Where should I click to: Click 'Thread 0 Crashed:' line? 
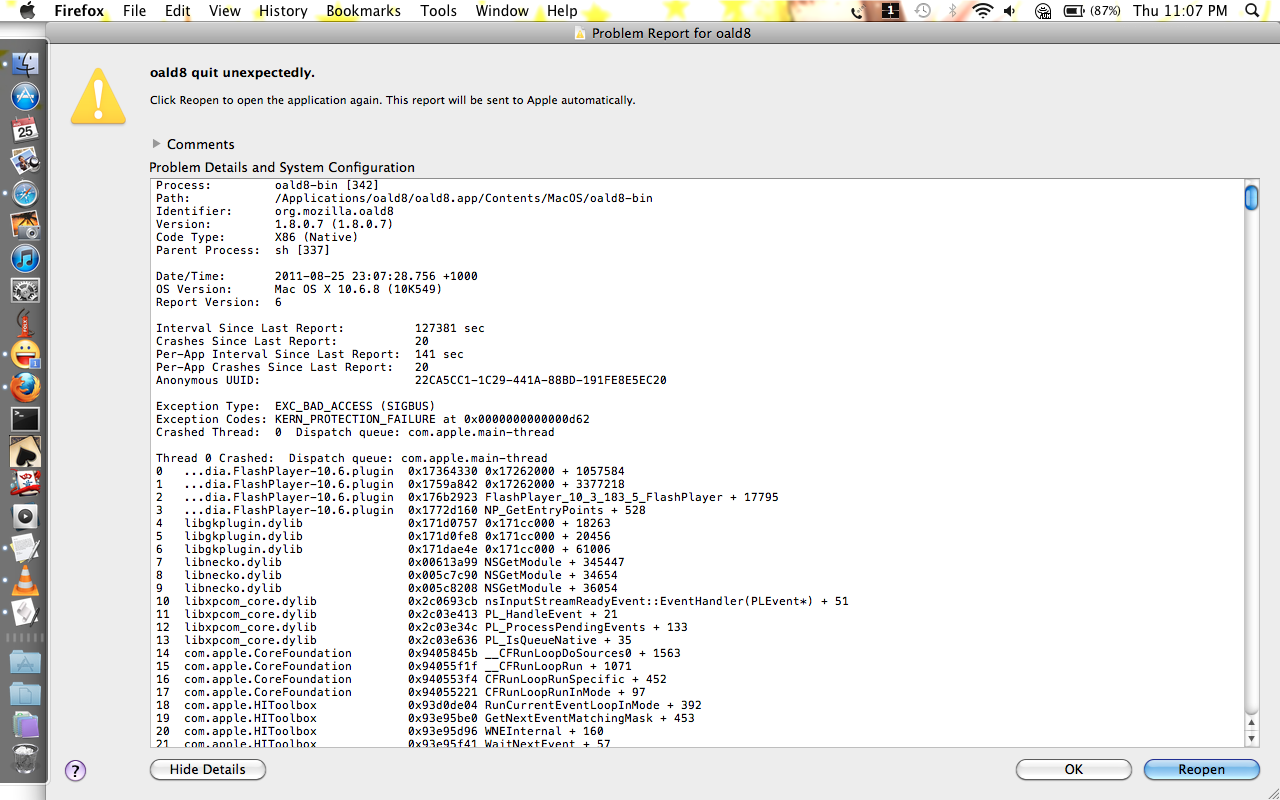coord(352,458)
